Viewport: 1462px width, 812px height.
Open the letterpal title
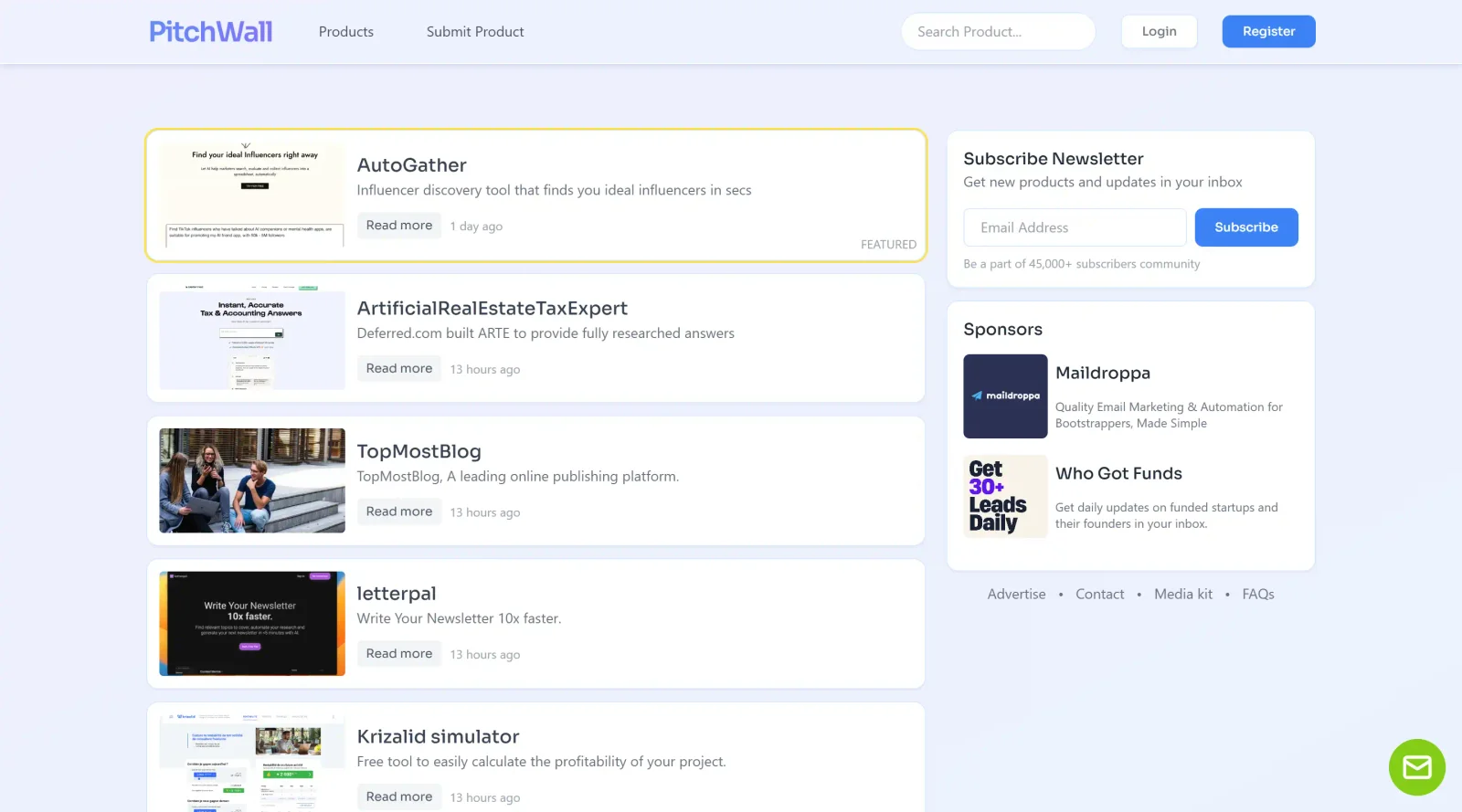(x=397, y=594)
